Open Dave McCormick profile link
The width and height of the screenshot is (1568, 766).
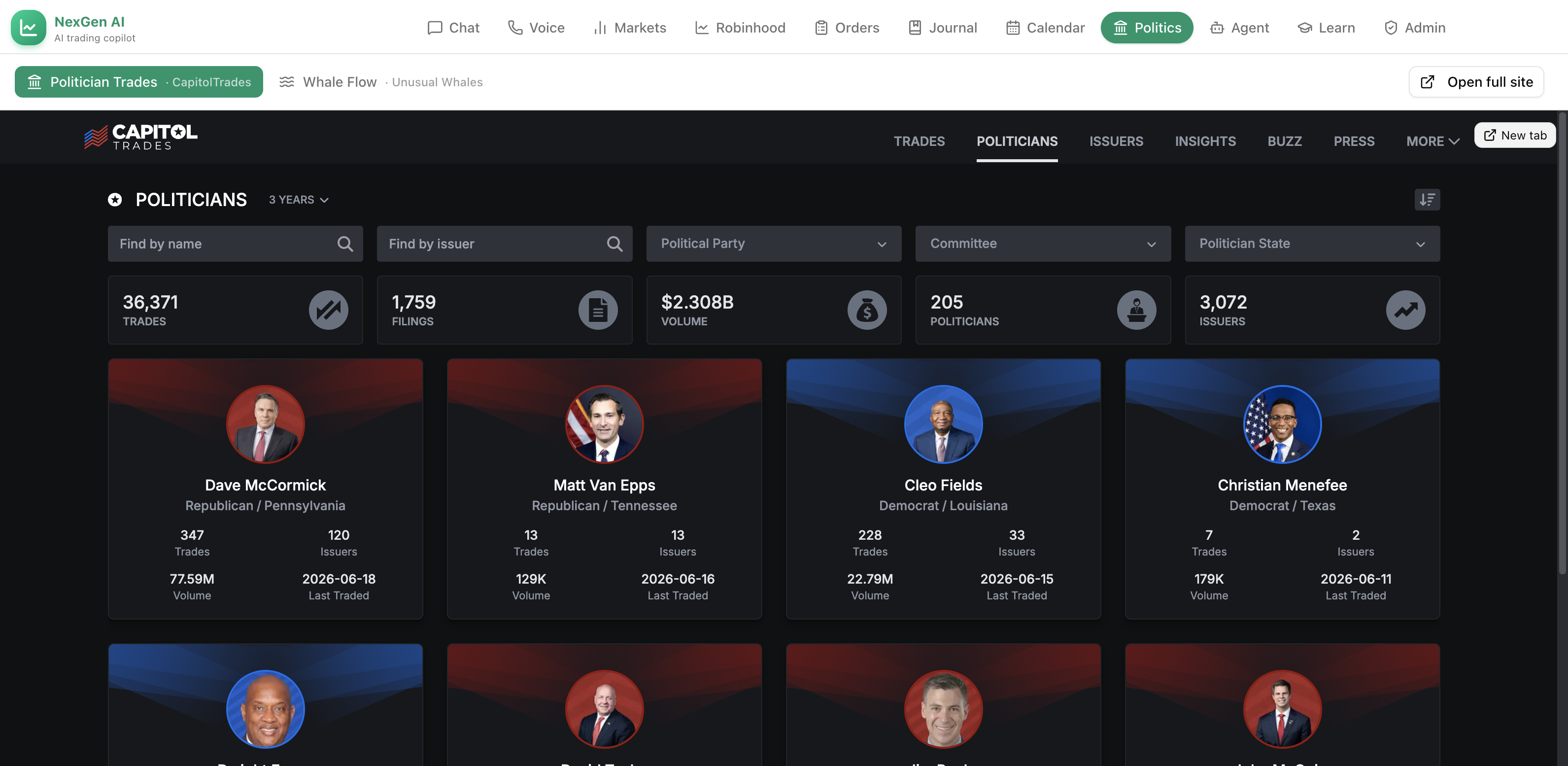click(x=266, y=486)
